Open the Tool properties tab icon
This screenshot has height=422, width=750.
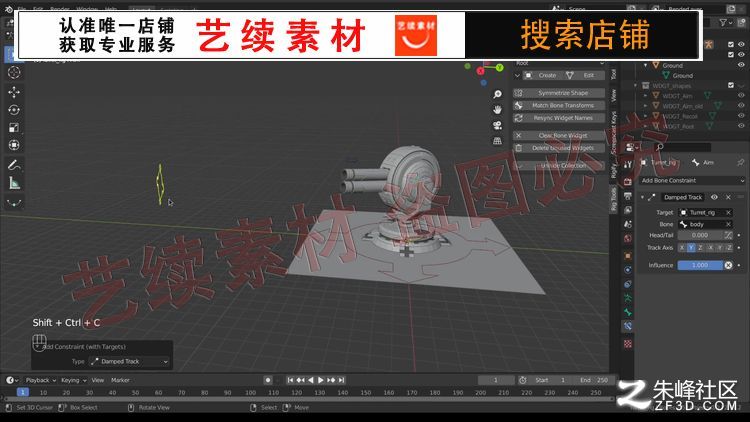click(628, 165)
